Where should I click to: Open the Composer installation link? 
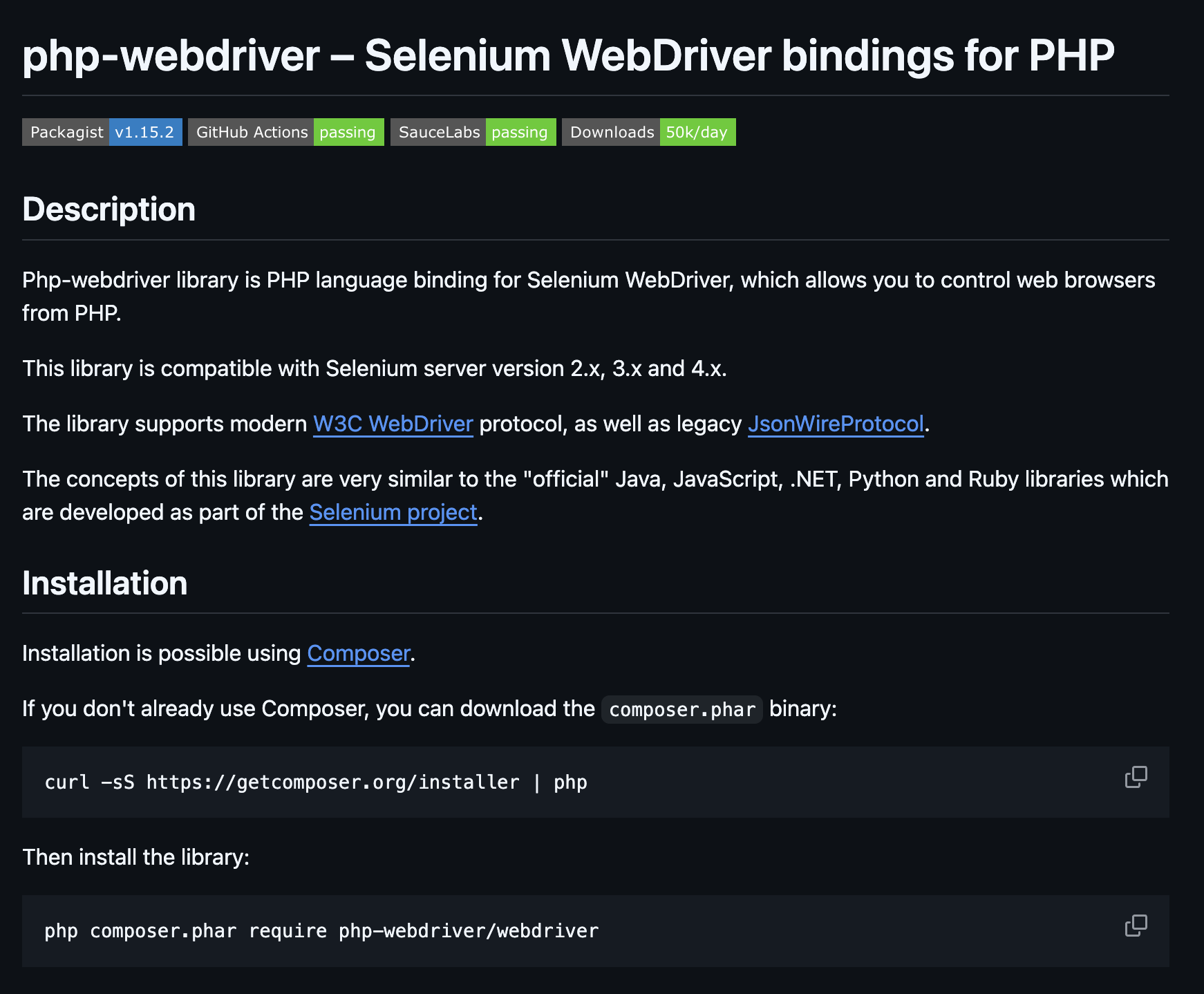tap(357, 653)
